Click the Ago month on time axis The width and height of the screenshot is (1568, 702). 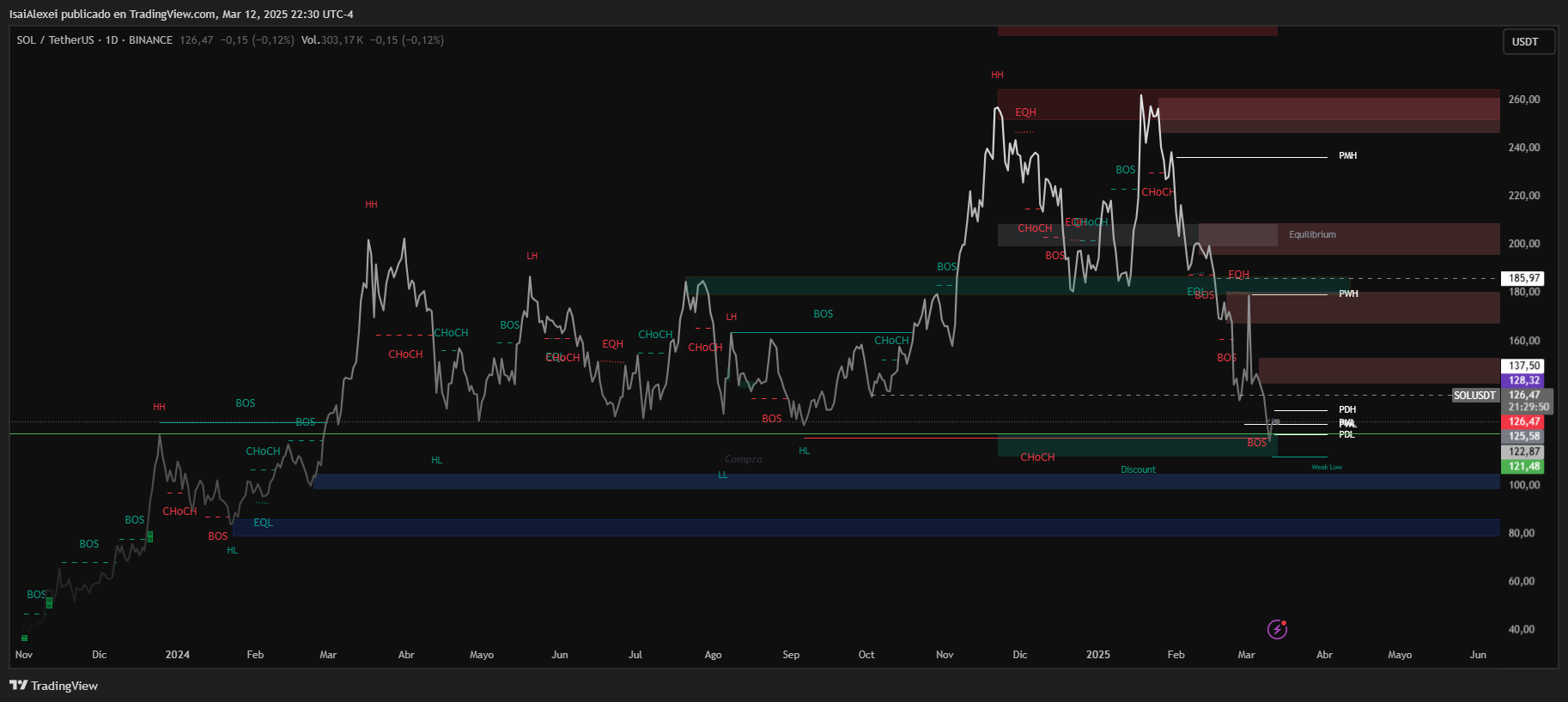click(x=713, y=655)
